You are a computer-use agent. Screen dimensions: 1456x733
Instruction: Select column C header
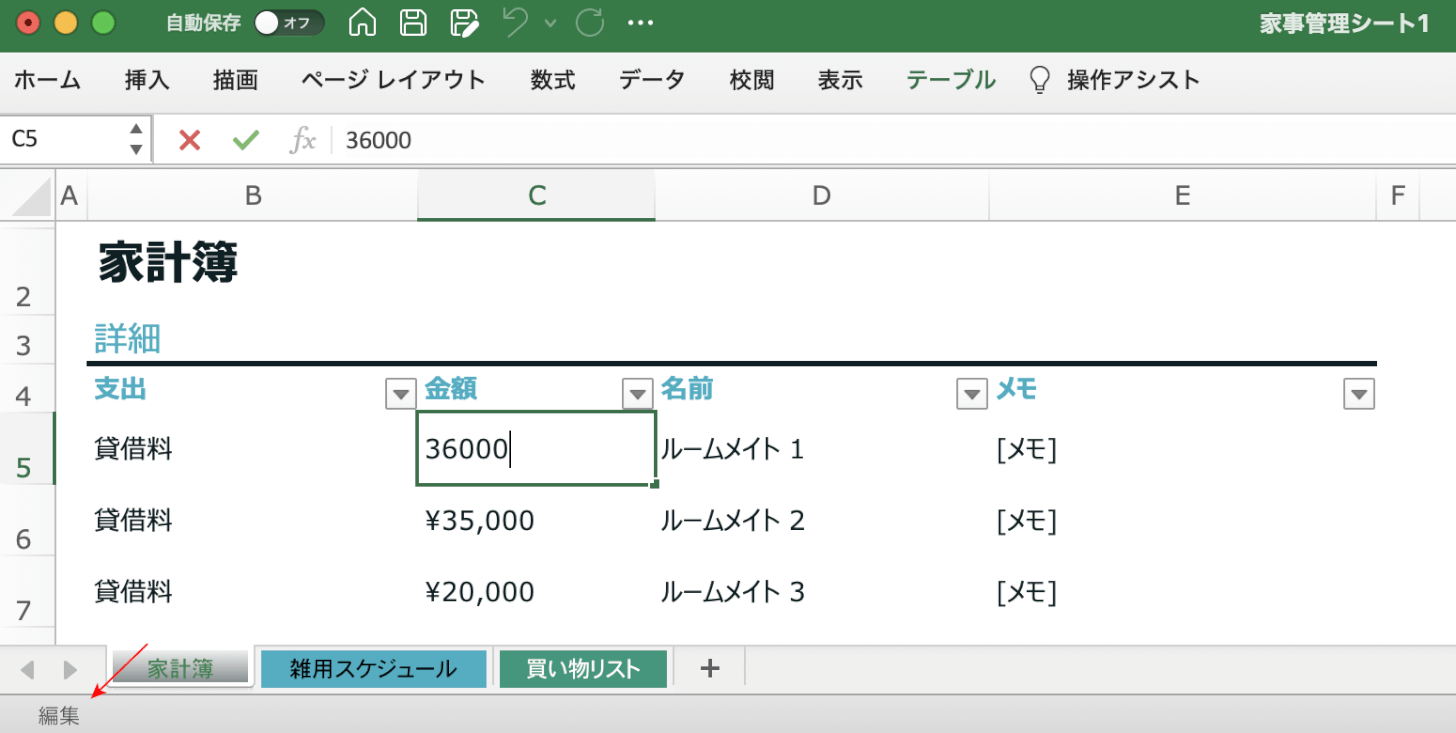(x=537, y=196)
